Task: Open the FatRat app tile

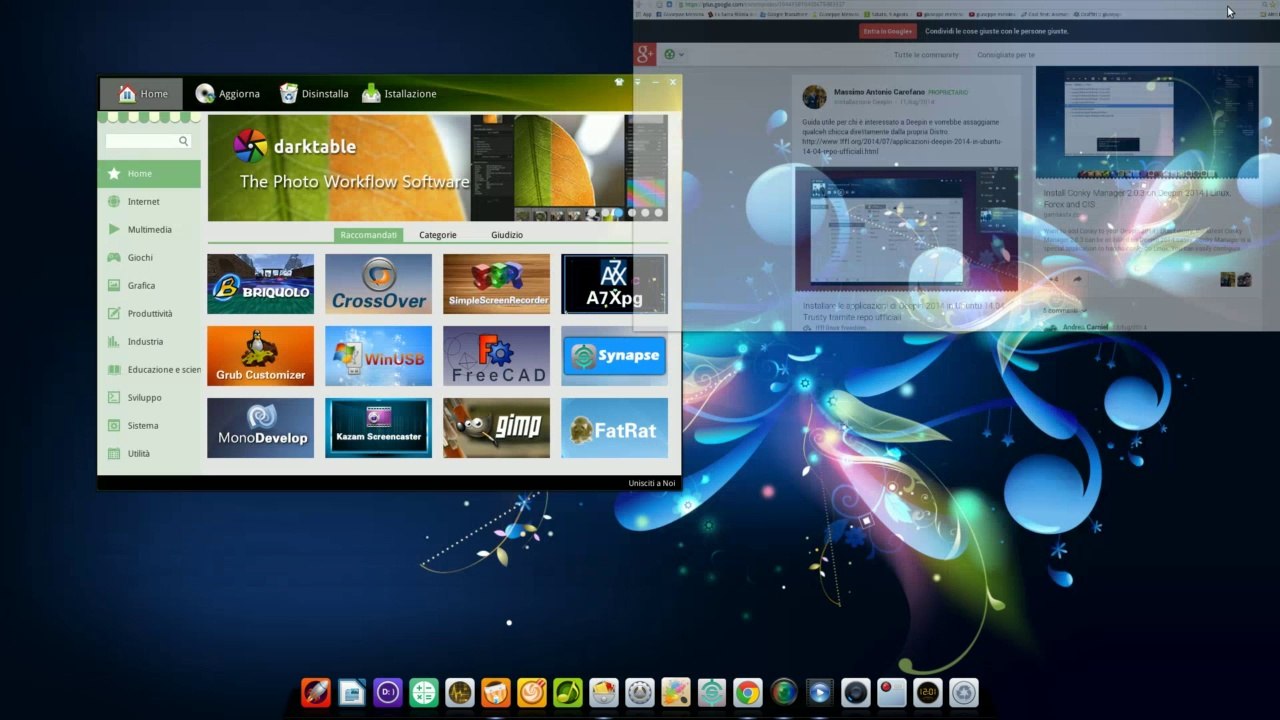Action: point(614,428)
